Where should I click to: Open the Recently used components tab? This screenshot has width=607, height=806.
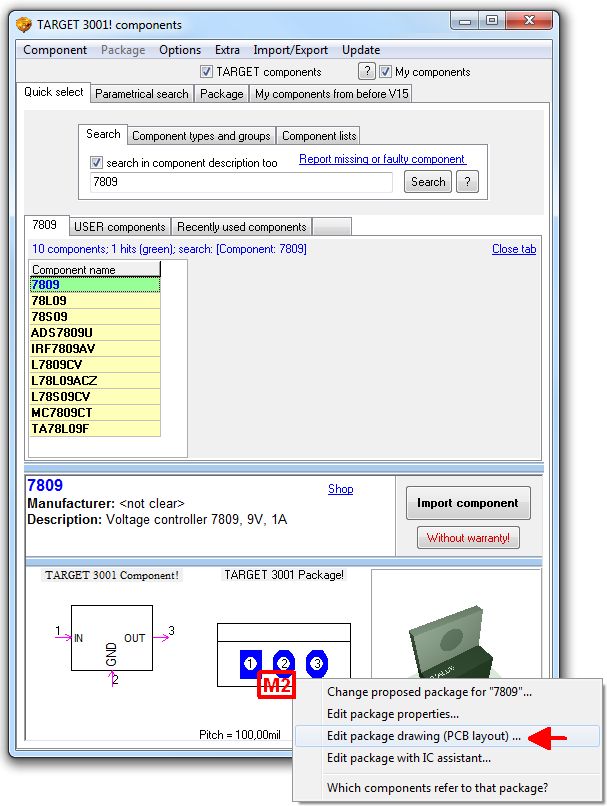click(x=241, y=227)
